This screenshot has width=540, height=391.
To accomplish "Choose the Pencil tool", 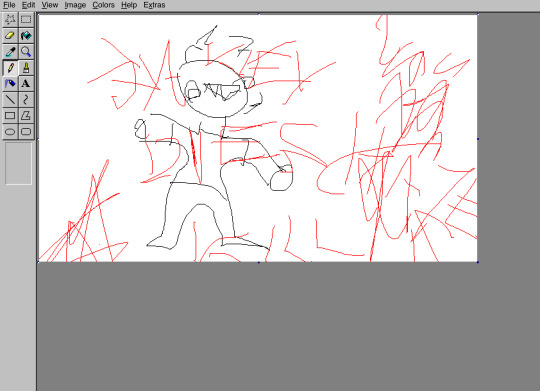I will tap(10, 68).
